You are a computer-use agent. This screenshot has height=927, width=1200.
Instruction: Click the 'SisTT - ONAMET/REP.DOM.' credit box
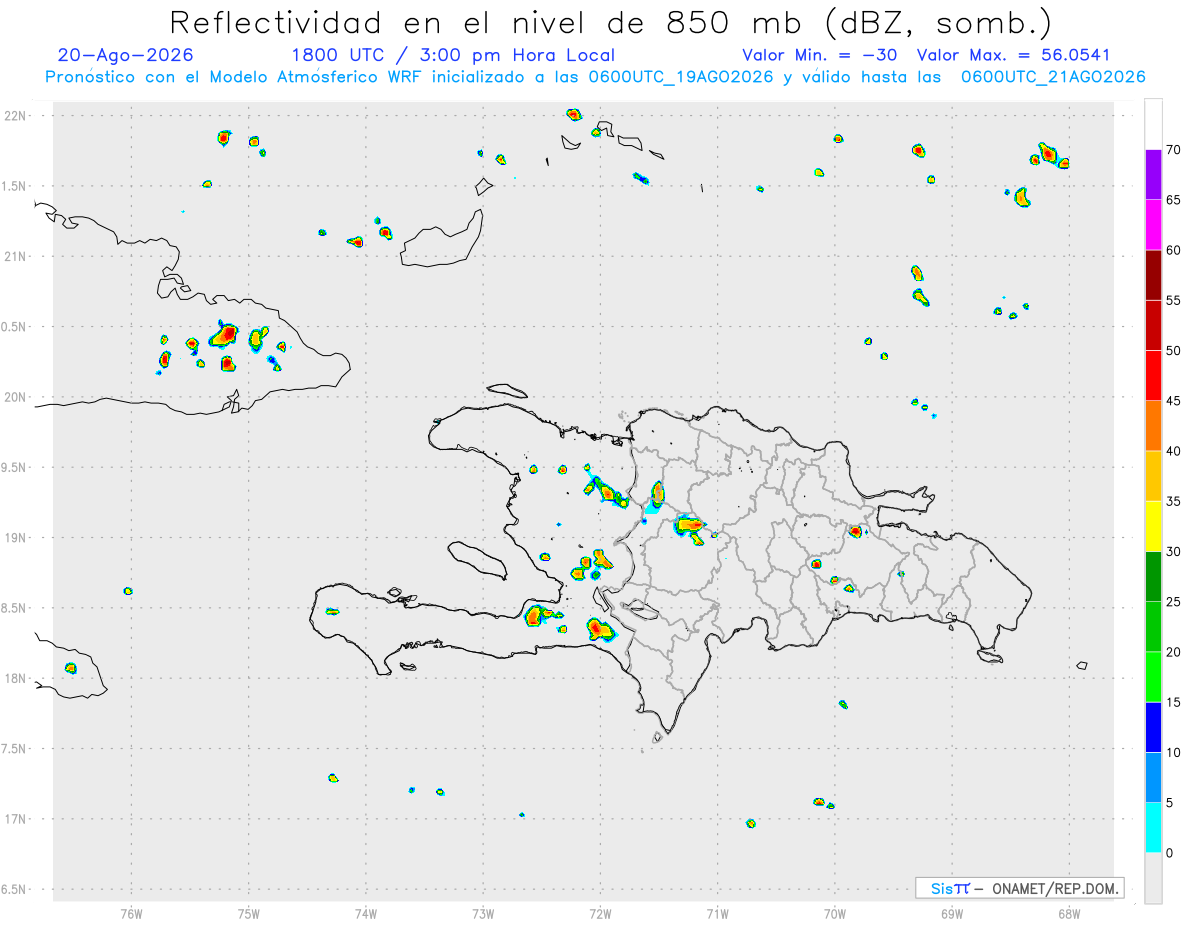point(1019,888)
